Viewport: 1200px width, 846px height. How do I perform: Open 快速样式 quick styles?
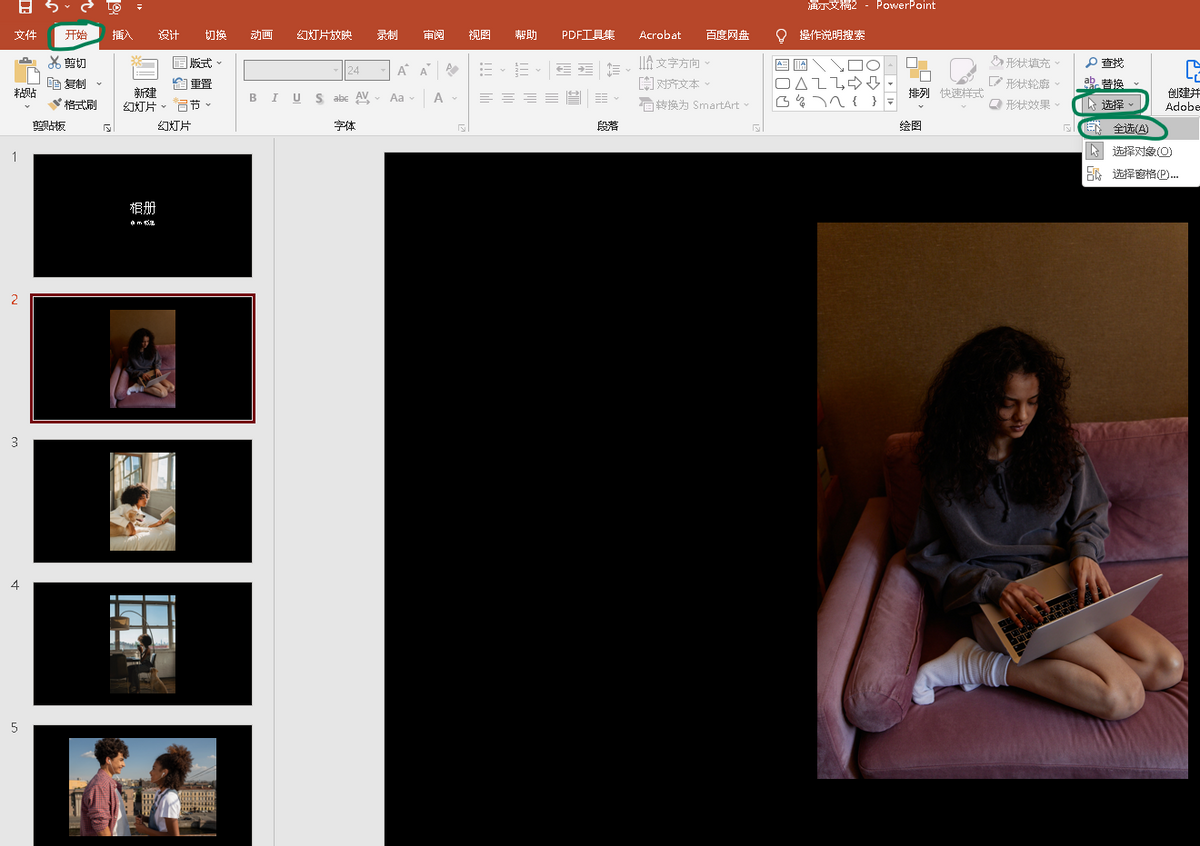[x=962, y=82]
